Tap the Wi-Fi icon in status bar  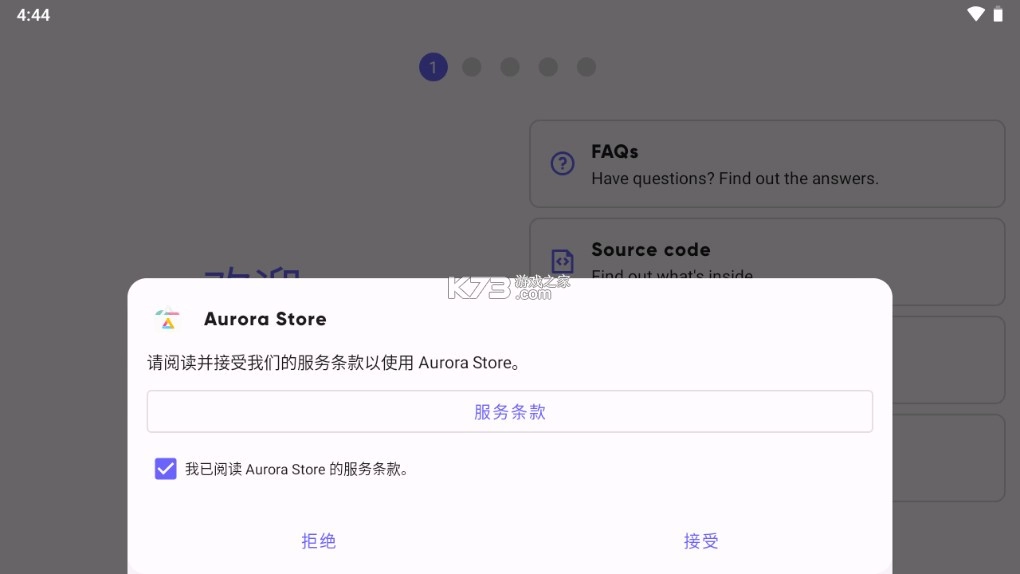tap(975, 14)
